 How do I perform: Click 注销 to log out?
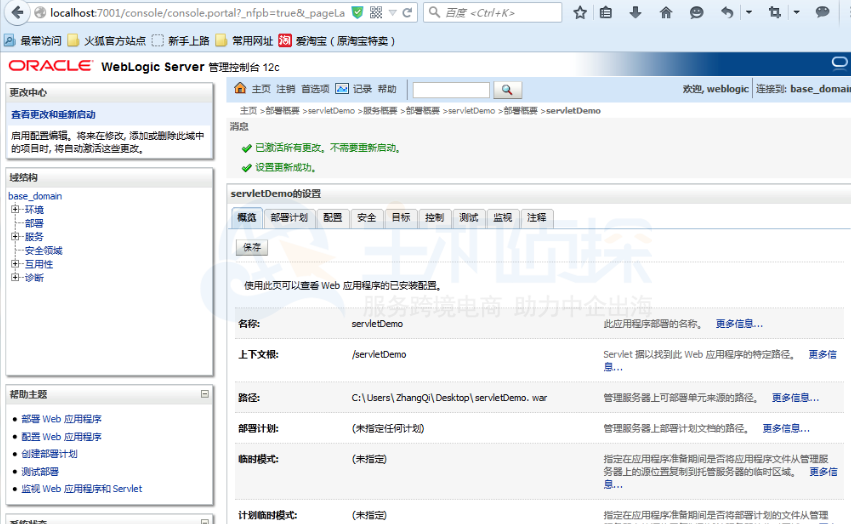(x=285, y=89)
